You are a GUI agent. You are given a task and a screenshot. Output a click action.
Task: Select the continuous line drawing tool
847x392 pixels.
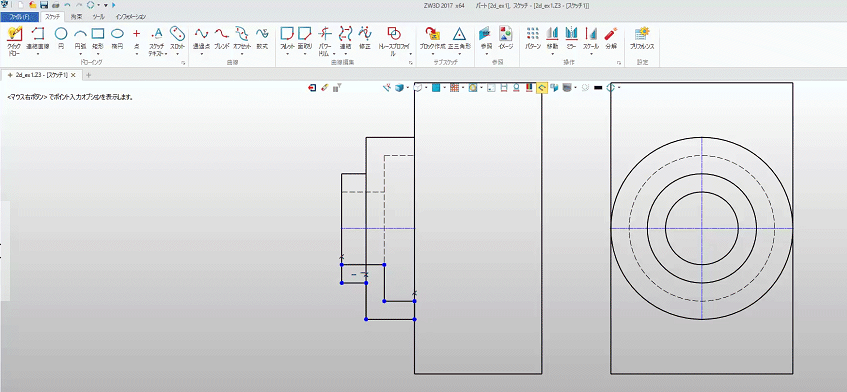[x=38, y=39]
